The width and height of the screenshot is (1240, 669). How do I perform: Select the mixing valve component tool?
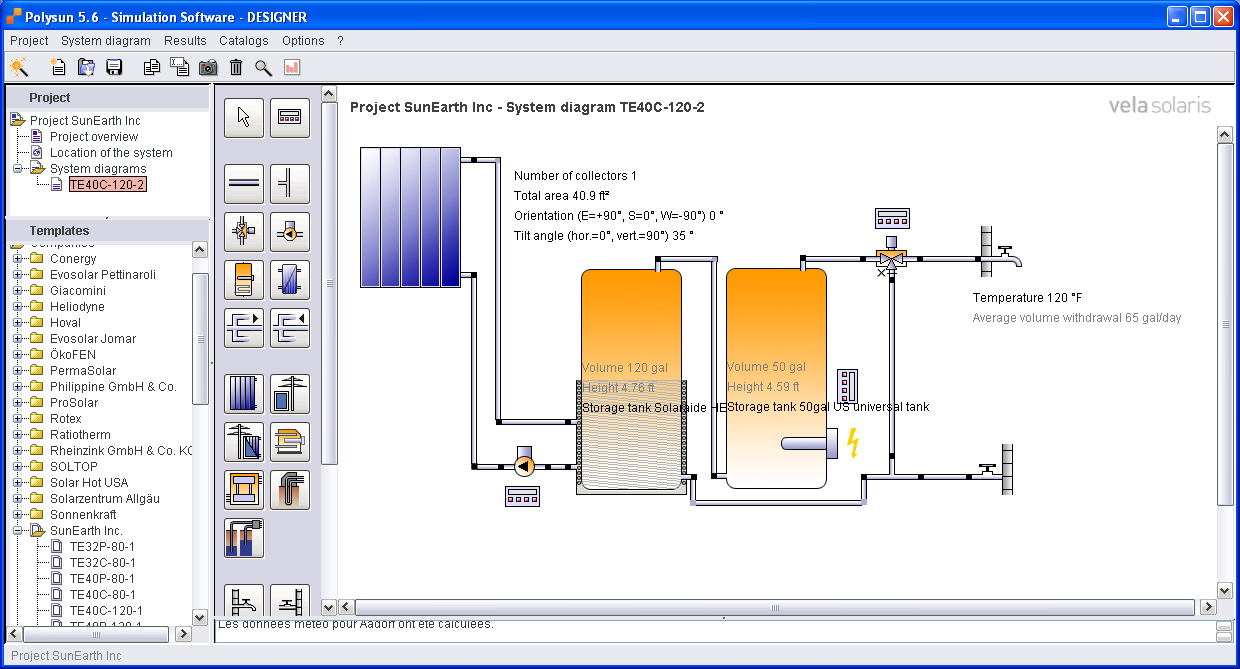(244, 232)
